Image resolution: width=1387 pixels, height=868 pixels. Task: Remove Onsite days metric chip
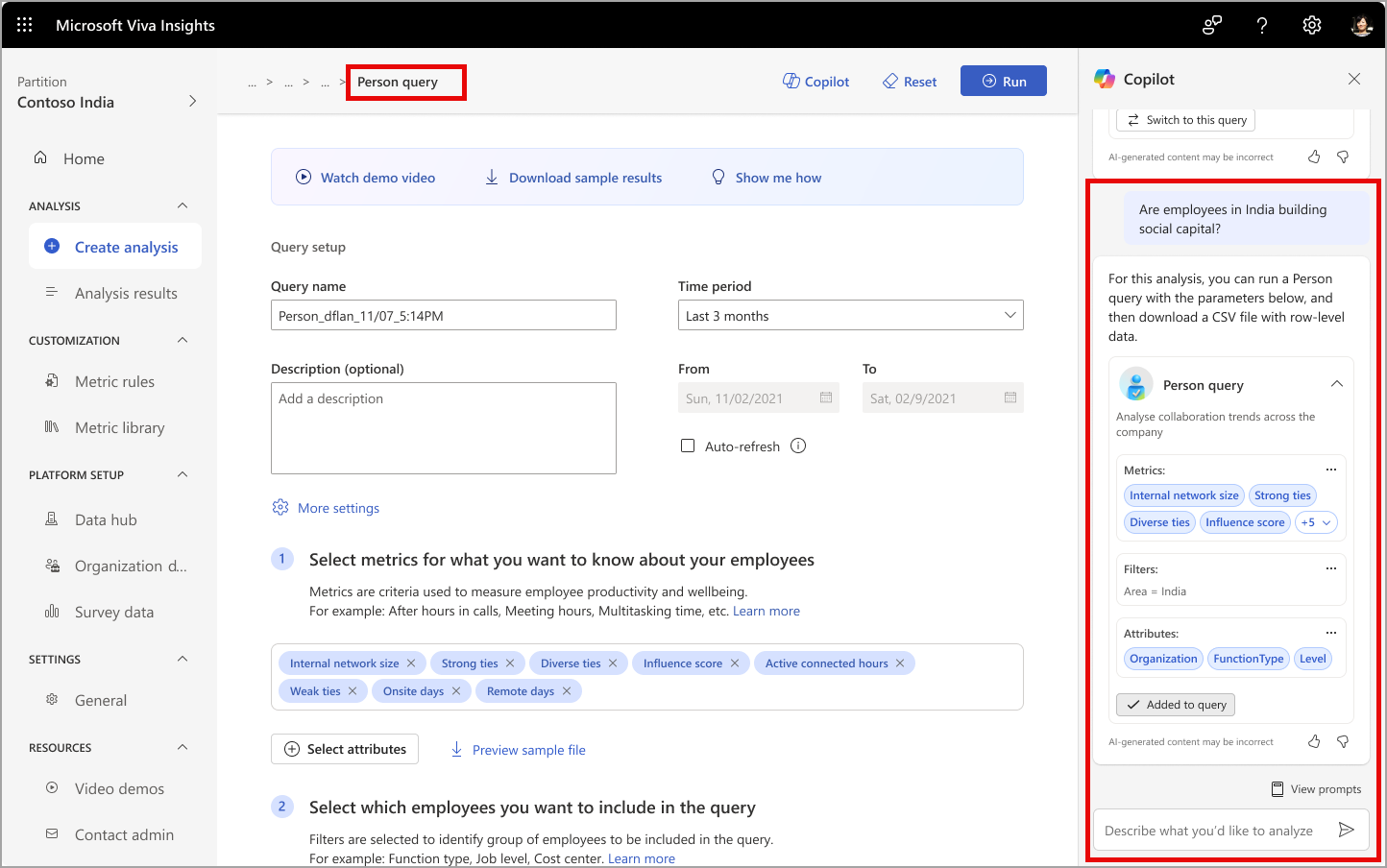(456, 691)
